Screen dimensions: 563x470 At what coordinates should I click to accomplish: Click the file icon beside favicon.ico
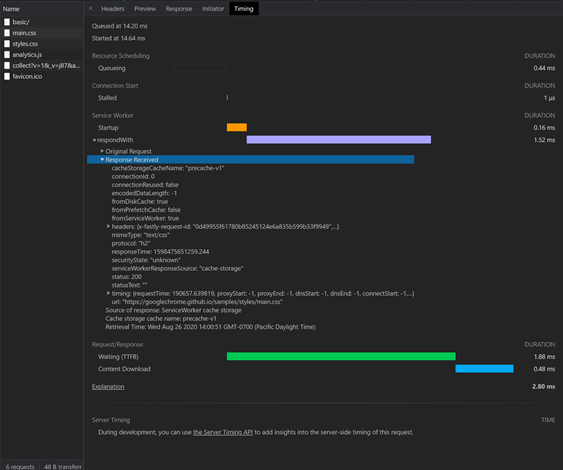coord(7,76)
